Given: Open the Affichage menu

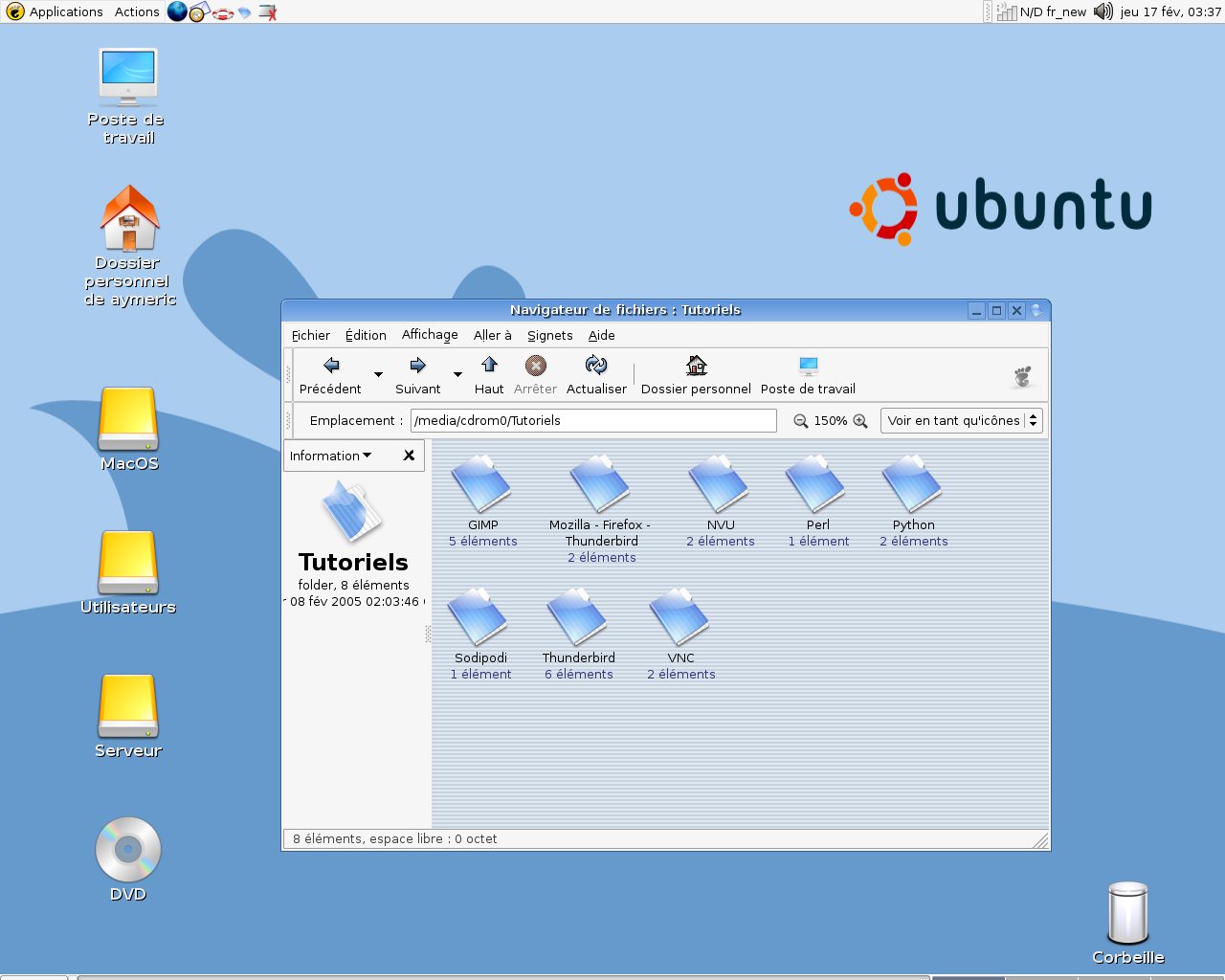Looking at the screenshot, I should [x=430, y=335].
